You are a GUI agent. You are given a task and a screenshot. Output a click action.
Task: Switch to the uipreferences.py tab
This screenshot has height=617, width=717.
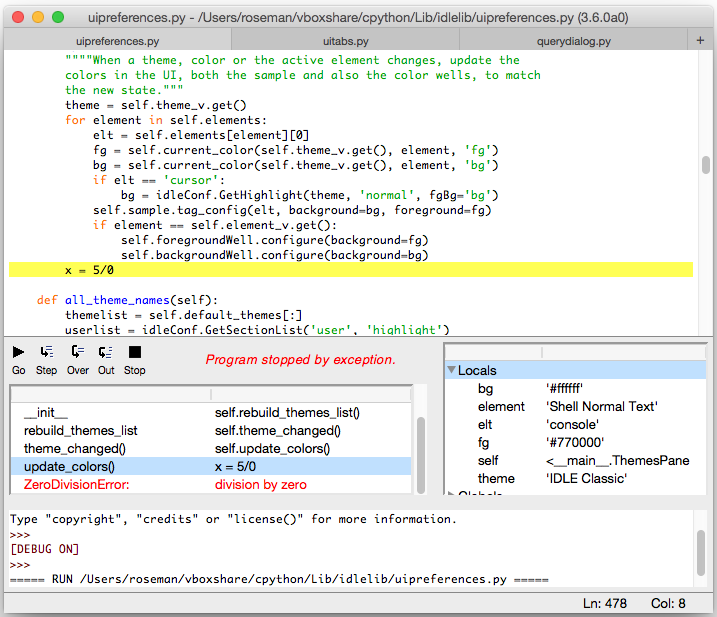tap(118, 41)
